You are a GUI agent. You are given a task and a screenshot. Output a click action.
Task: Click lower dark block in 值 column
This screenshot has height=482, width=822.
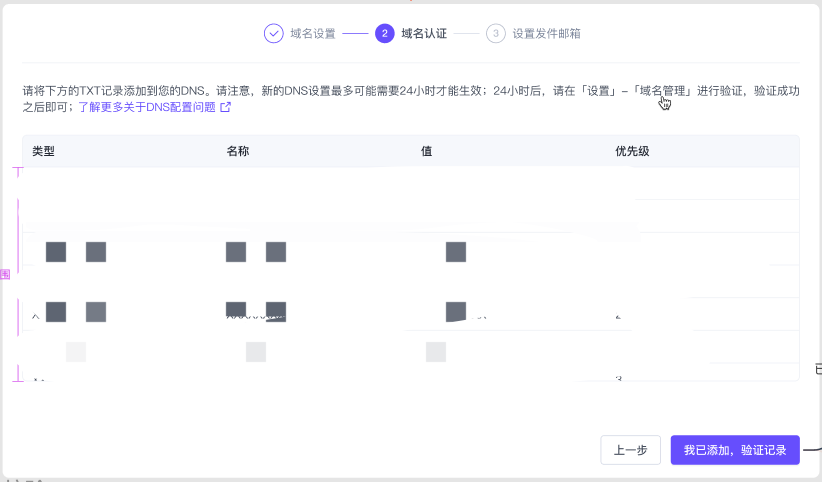(x=456, y=312)
